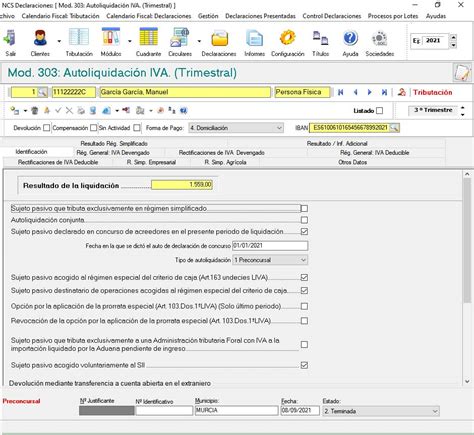This screenshot has width=474, height=435.
Task: Expand the Circulares dropdown arrow
Action: [199, 41]
